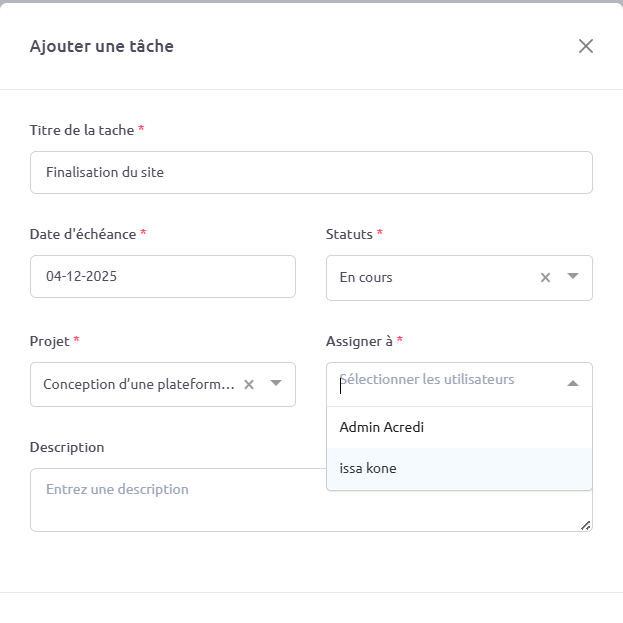Open the Statuts dropdown arrow

tap(573, 277)
